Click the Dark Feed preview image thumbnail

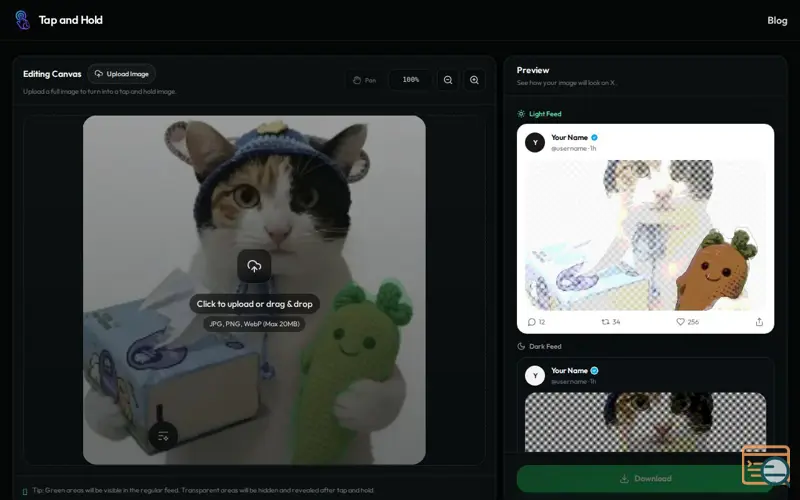(645, 422)
